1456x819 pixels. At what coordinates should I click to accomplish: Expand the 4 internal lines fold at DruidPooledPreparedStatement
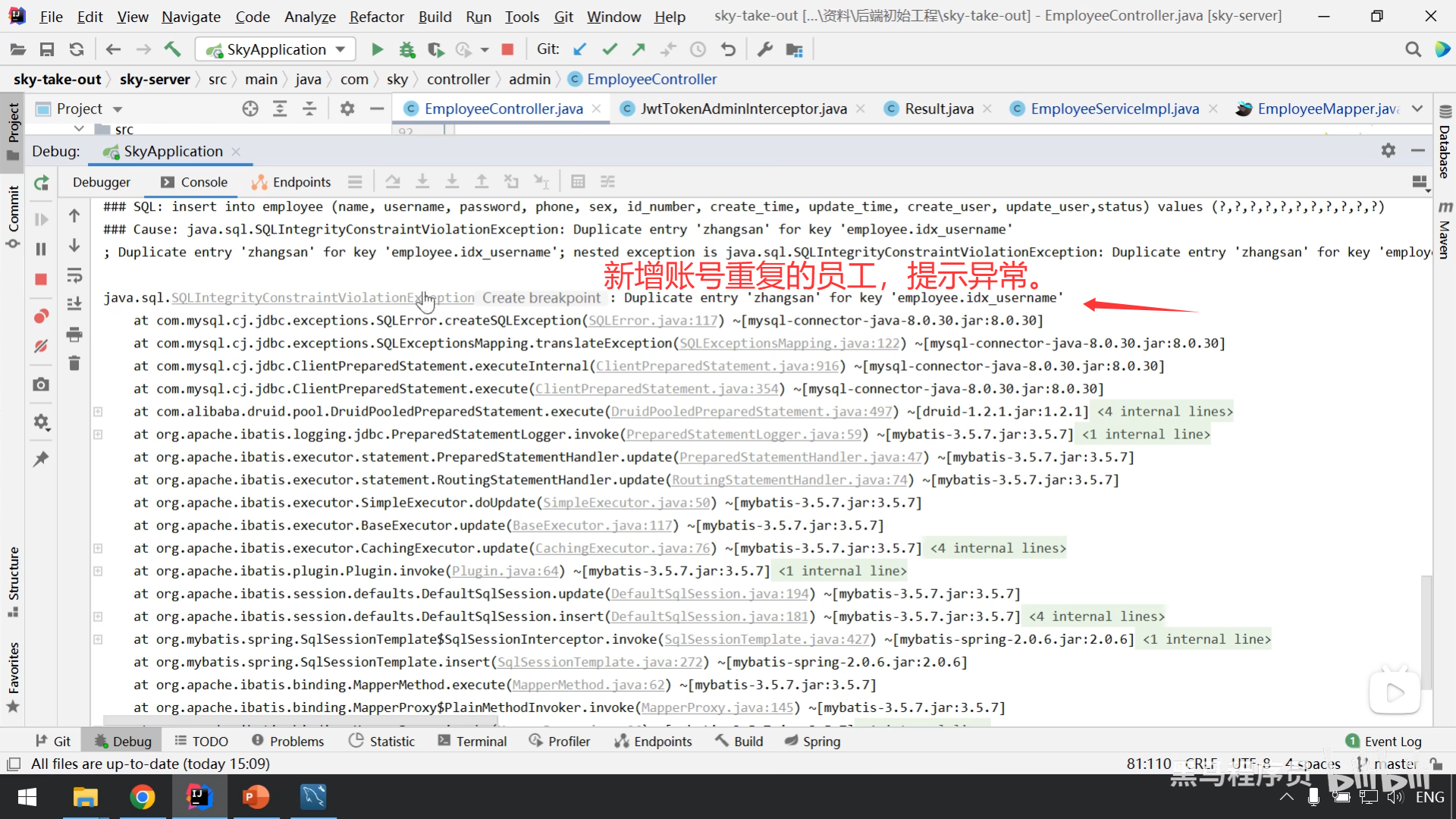click(x=1165, y=412)
